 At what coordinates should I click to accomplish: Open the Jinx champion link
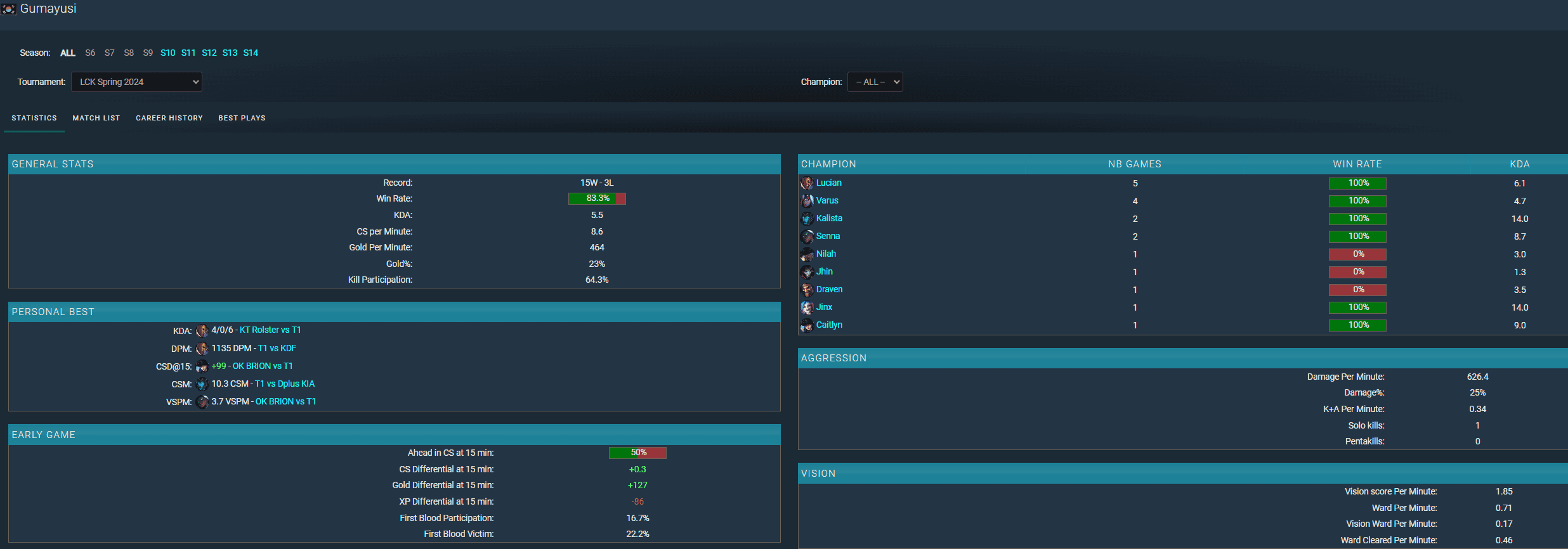(824, 307)
